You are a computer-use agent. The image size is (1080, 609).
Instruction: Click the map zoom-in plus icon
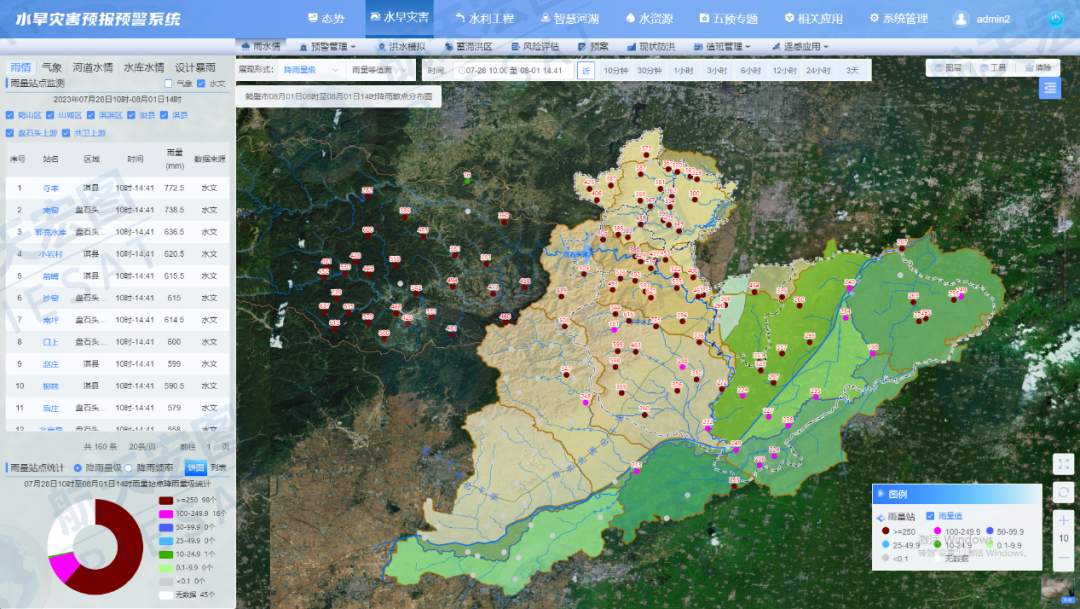[x=1063, y=520]
